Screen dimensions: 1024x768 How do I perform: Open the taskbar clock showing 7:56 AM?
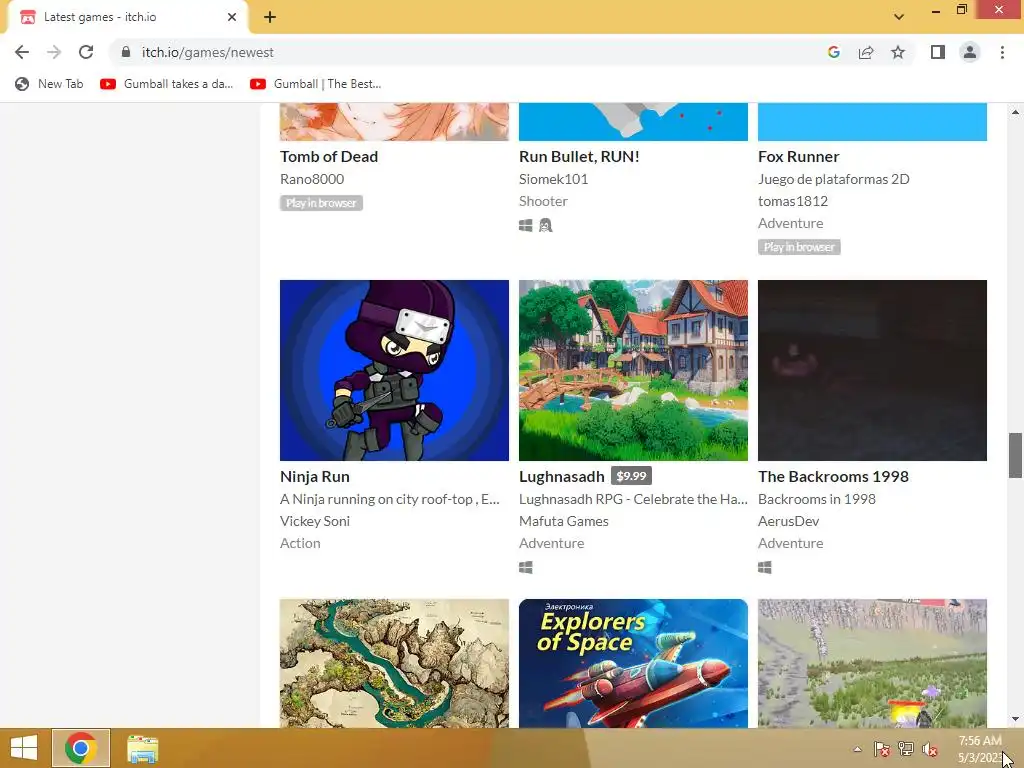(980, 749)
